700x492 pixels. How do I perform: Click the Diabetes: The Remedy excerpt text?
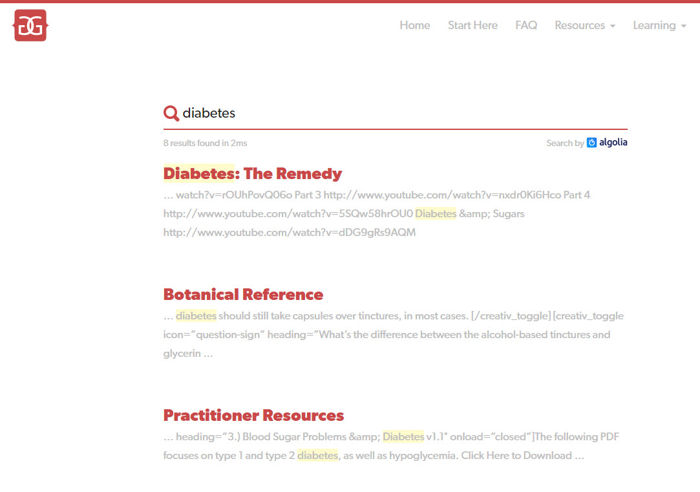377,214
